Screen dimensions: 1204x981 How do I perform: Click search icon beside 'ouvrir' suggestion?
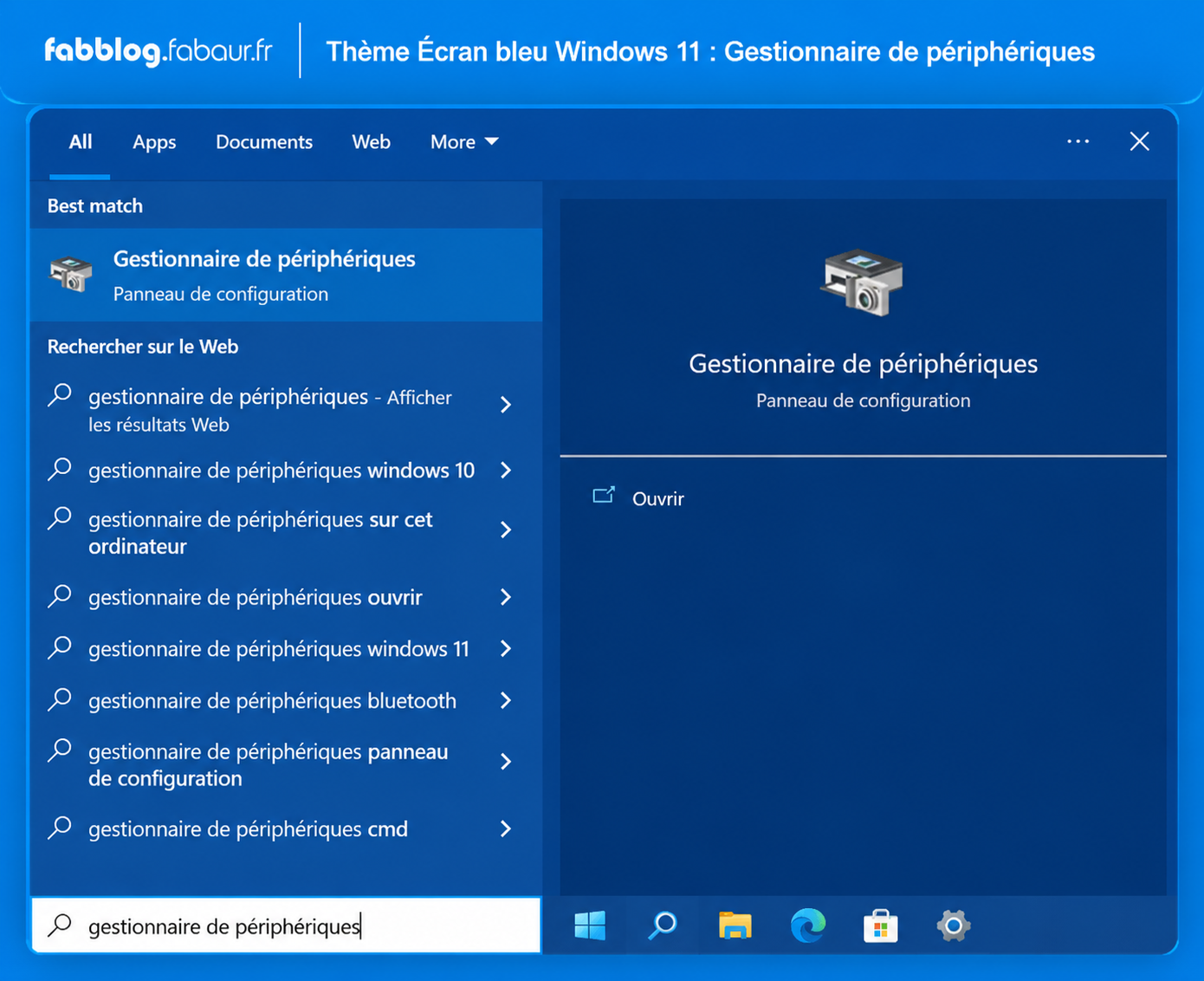click(x=60, y=596)
